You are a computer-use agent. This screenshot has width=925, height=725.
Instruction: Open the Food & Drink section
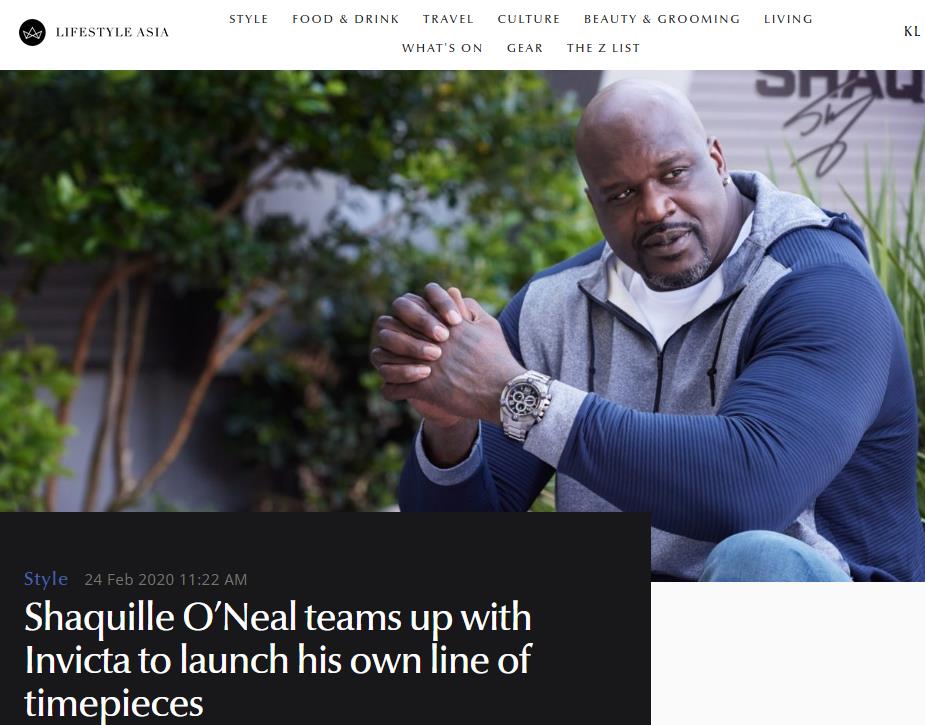point(346,19)
